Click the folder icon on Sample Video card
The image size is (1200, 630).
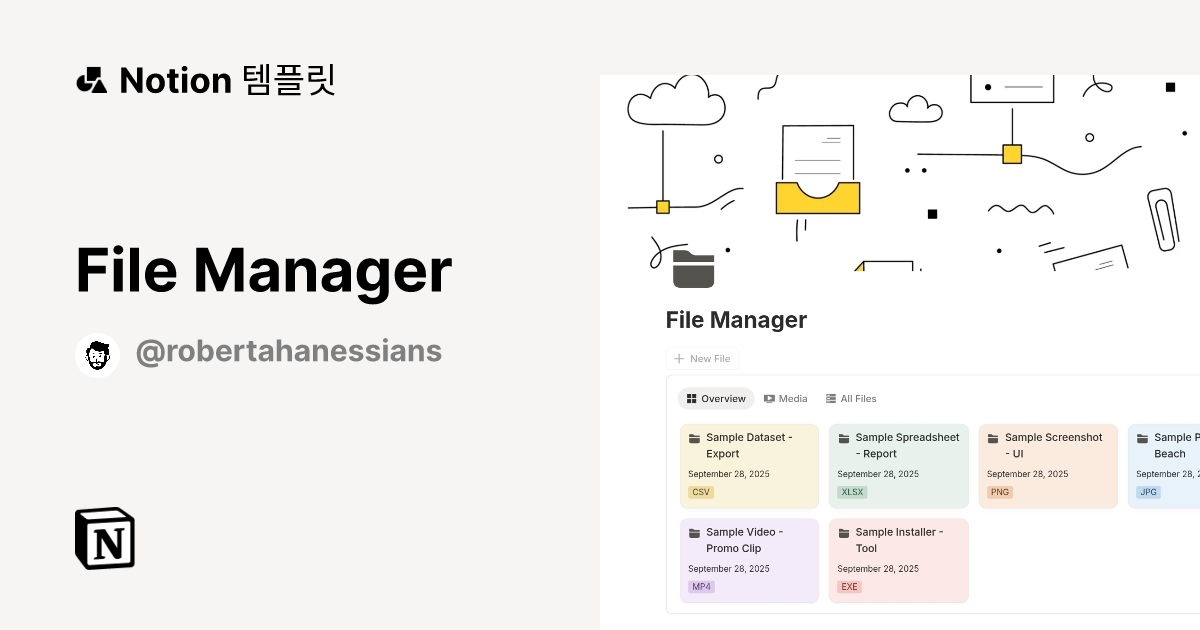696,532
